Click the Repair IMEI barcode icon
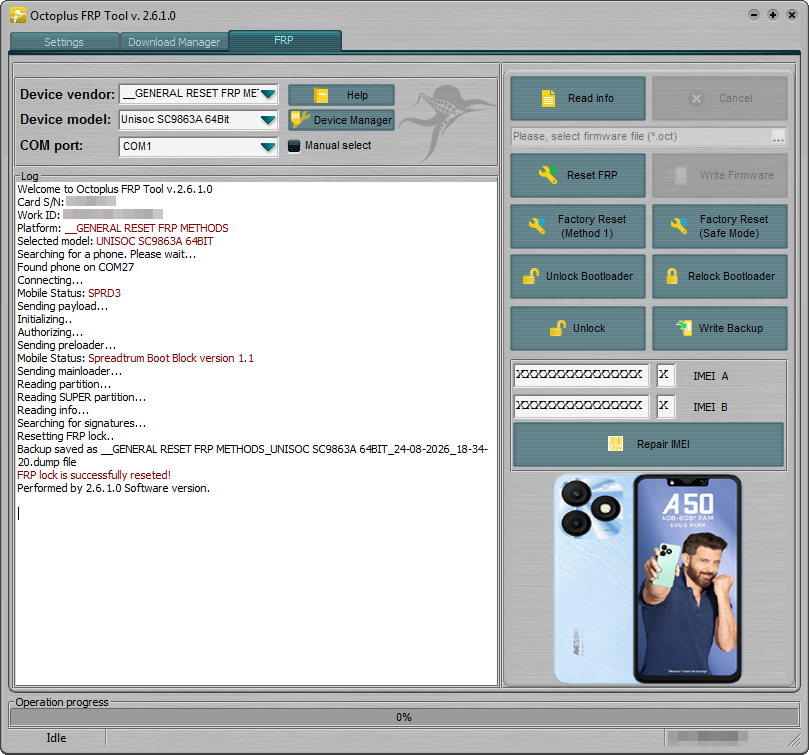 pos(616,444)
